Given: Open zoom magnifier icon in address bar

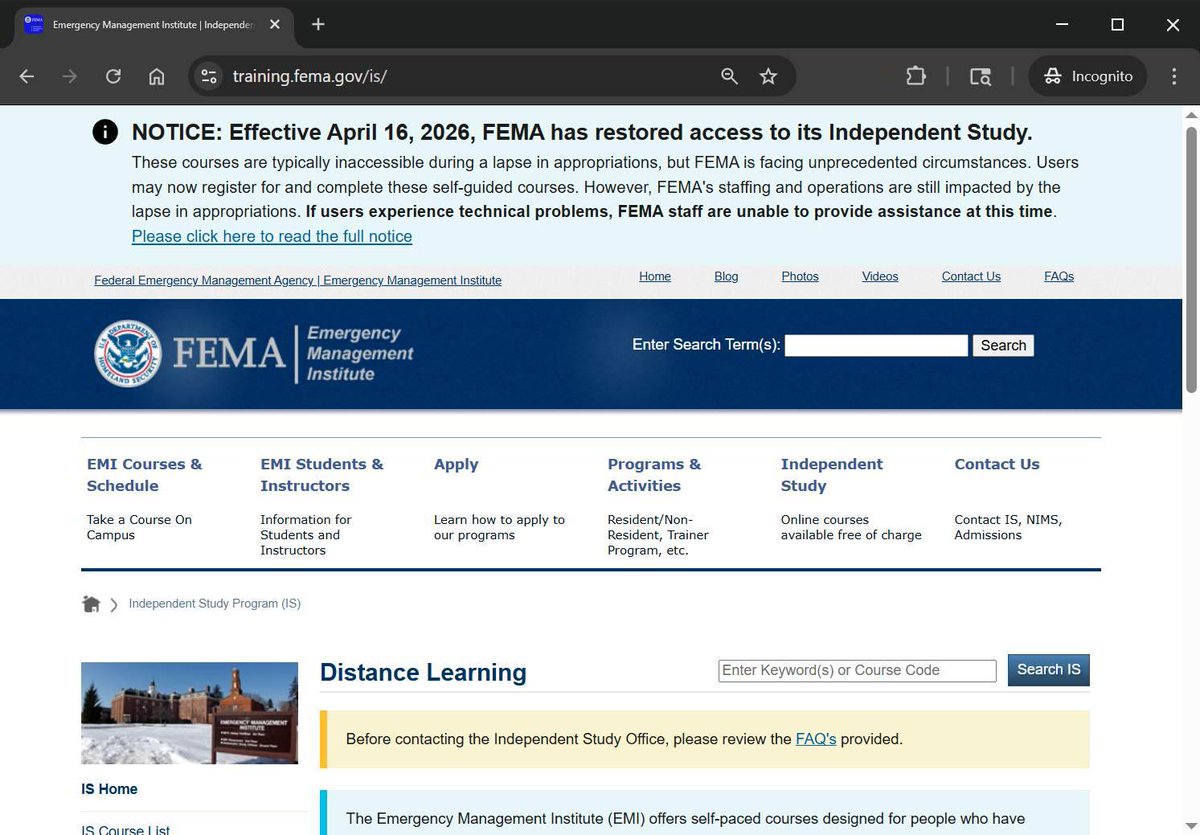Looking at the screenshot, I should (729, 76).
